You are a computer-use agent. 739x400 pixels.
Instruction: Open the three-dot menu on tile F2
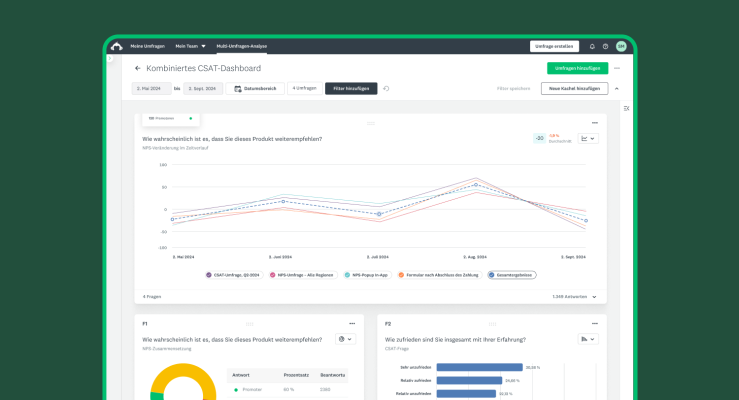(595, 324)
